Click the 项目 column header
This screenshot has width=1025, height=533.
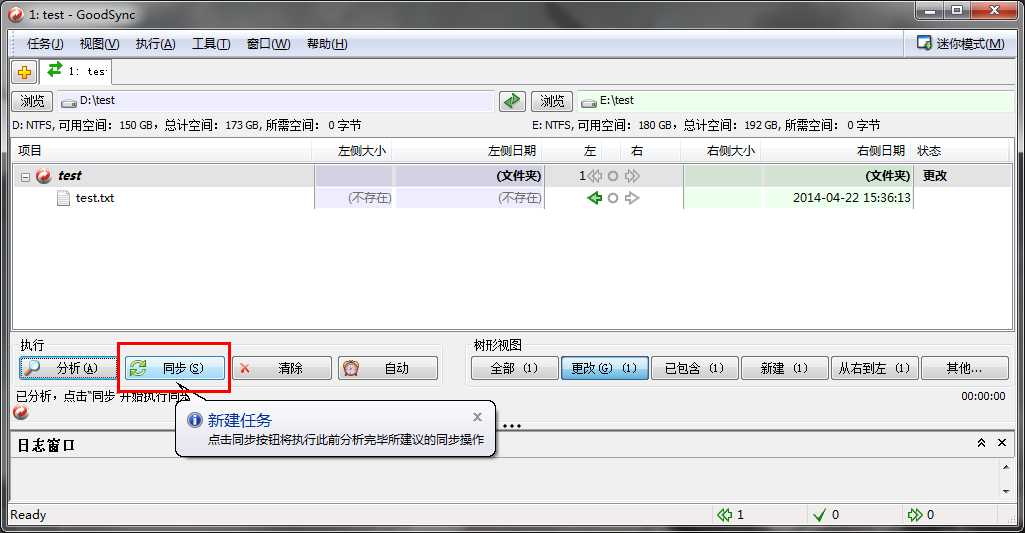coord(163,151)
